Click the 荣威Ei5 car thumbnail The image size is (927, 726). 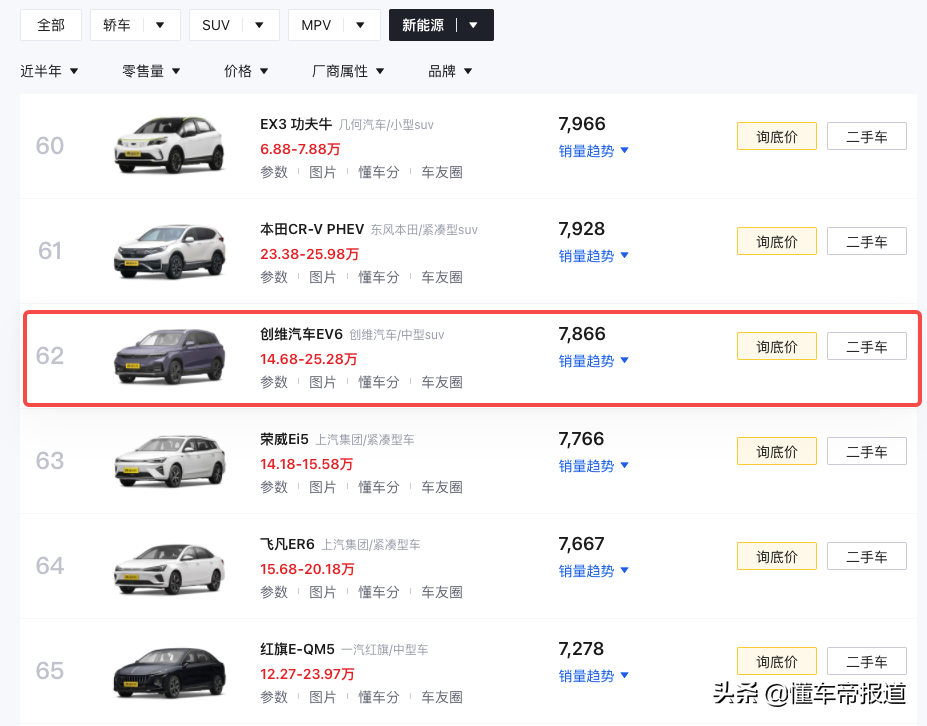[161, 461]
